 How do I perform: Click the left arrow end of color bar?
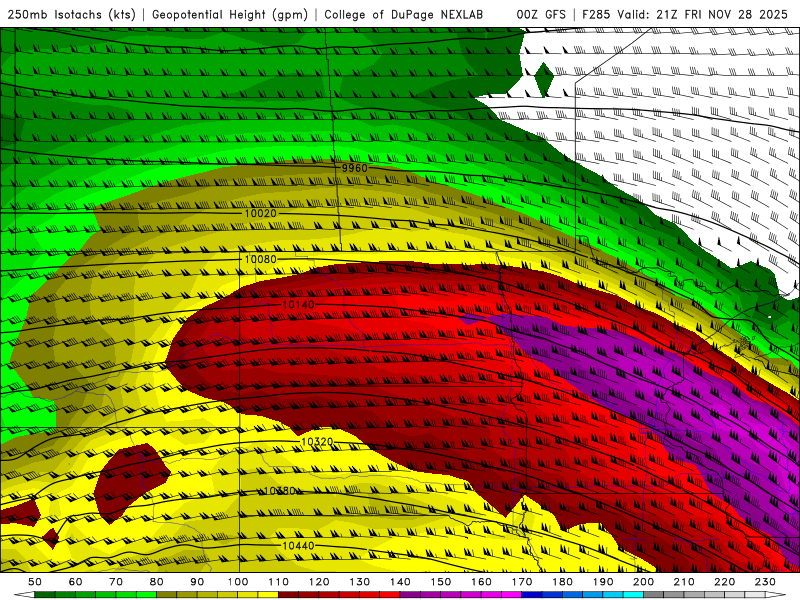pos(24,595)
